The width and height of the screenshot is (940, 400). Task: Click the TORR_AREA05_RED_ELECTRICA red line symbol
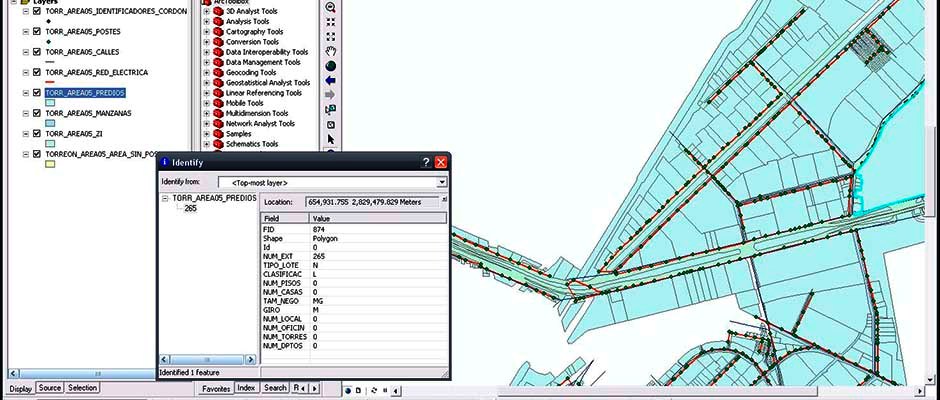(x=50, y=82)
